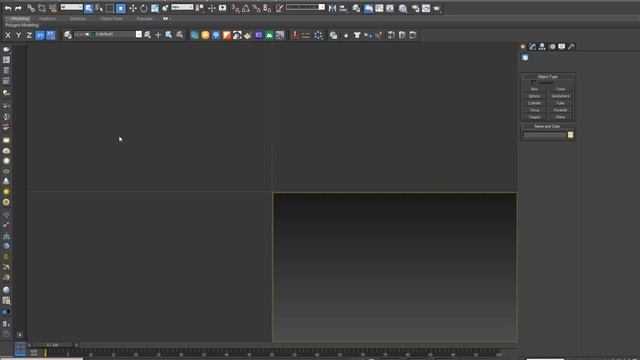
Task: Open the Populate ribbon tab
Action: coord(145,19)
